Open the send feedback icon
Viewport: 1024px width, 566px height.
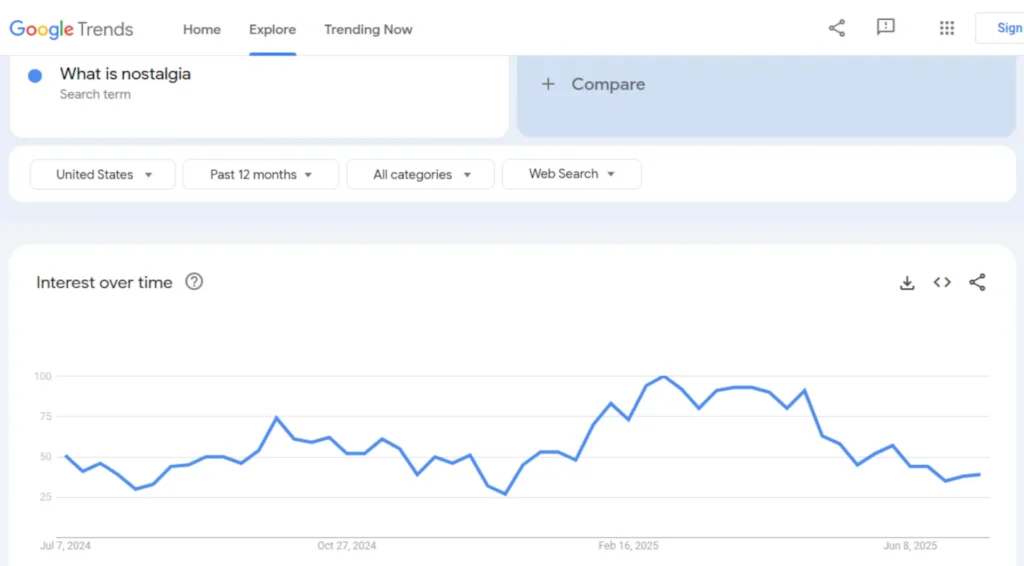[886, 27]
